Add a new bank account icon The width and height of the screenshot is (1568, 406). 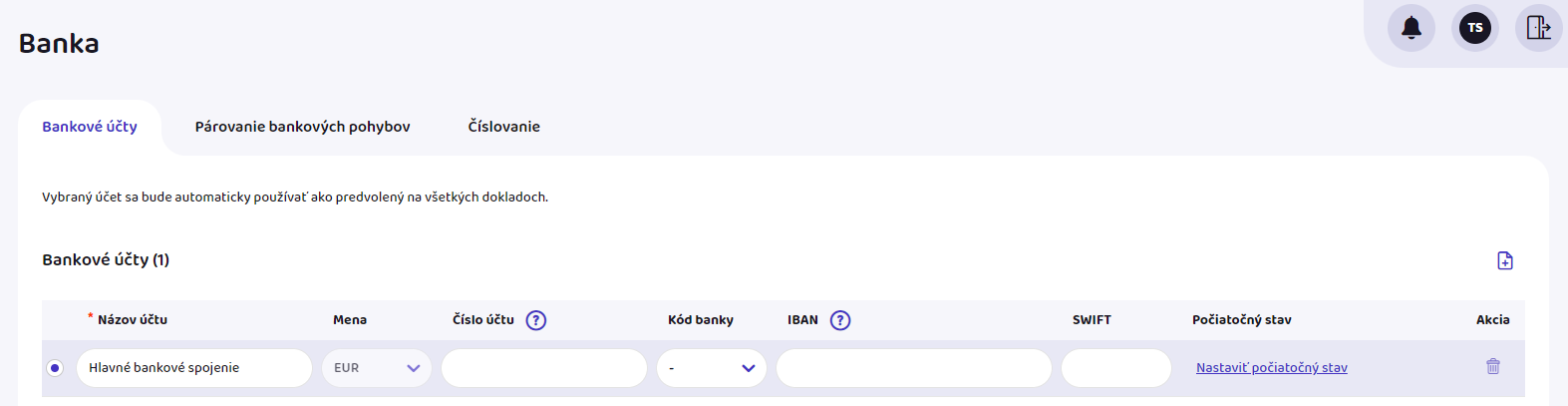[x=1505, y=260]
